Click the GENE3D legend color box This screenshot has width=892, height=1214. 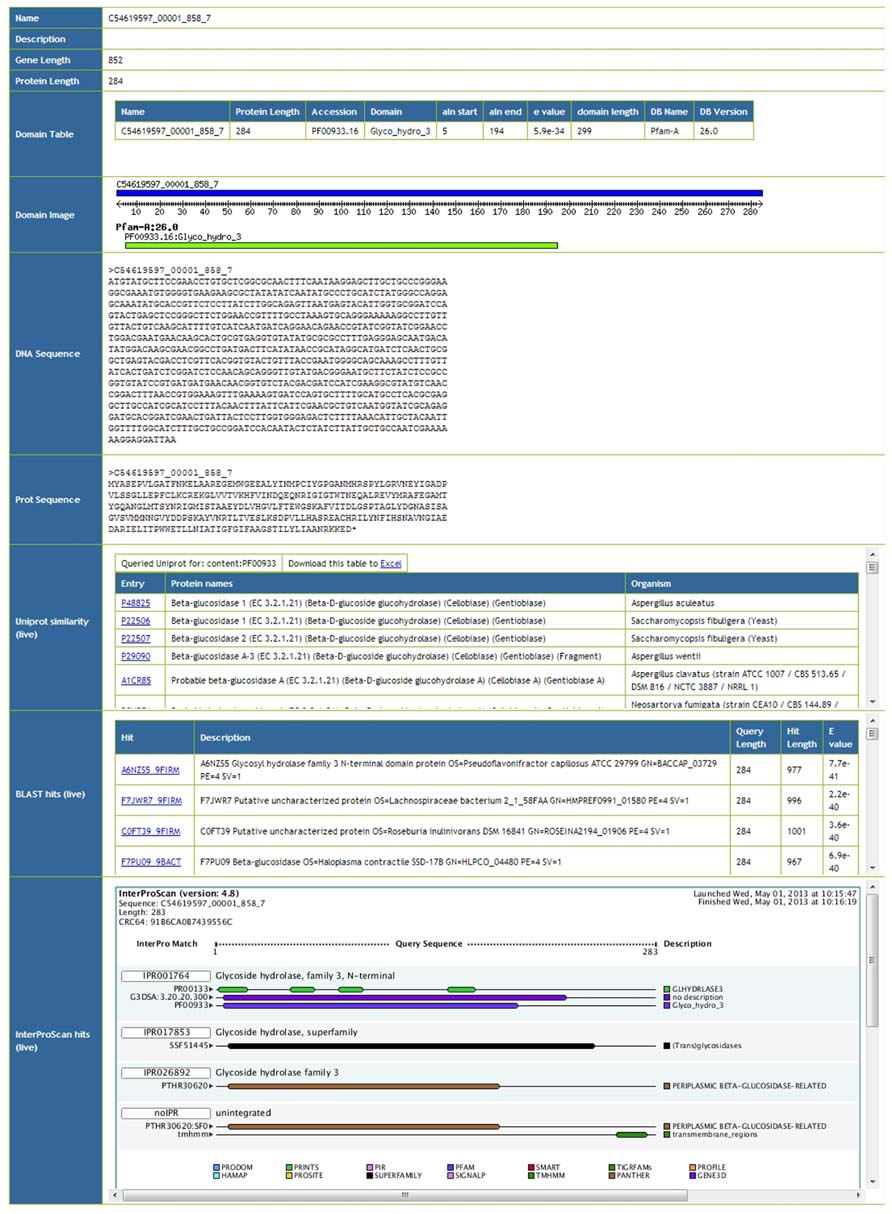(692, 1176)
